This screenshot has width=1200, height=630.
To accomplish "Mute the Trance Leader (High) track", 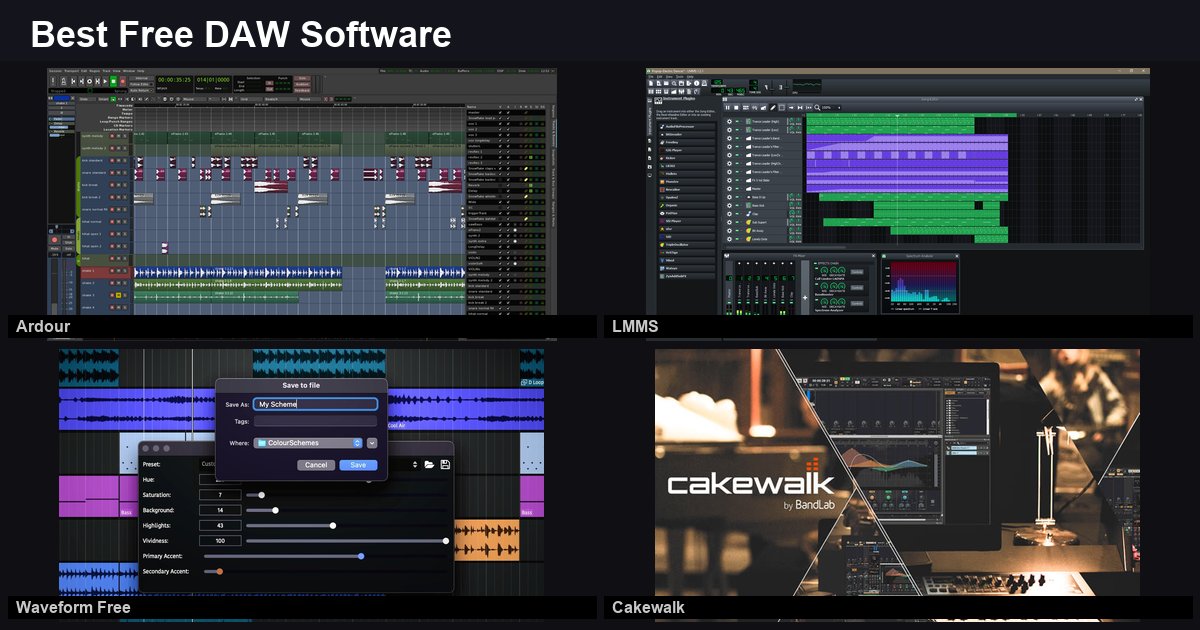I will [x=737, y=121].
